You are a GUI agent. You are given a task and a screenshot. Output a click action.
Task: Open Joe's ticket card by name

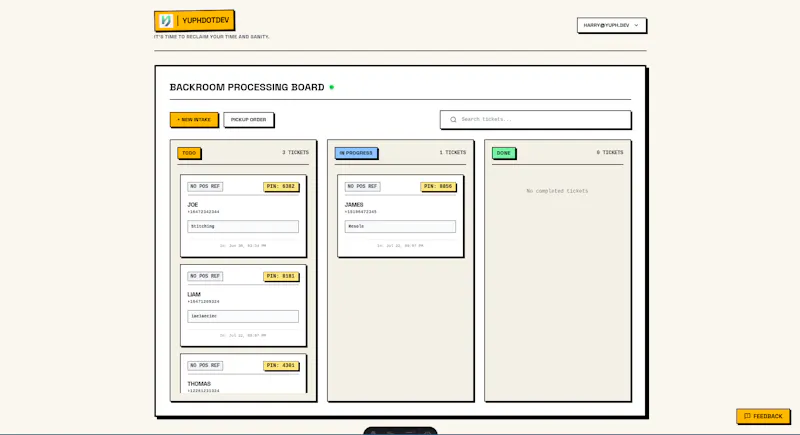(x=193, y=204)
